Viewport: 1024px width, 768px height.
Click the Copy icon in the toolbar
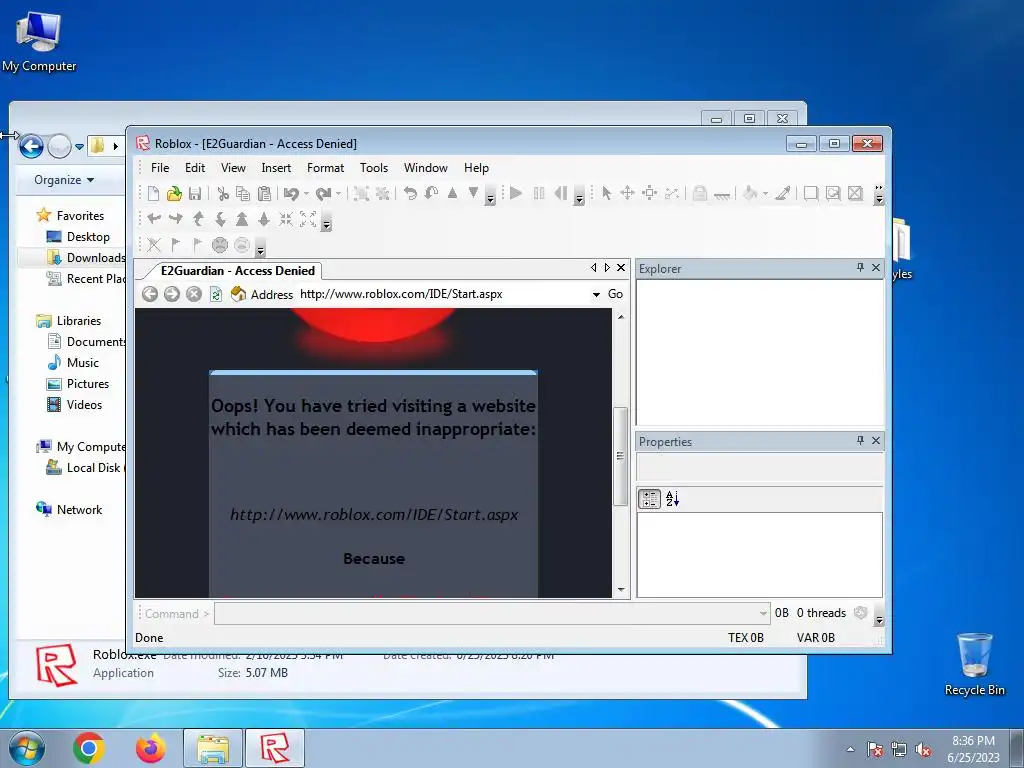243,193
